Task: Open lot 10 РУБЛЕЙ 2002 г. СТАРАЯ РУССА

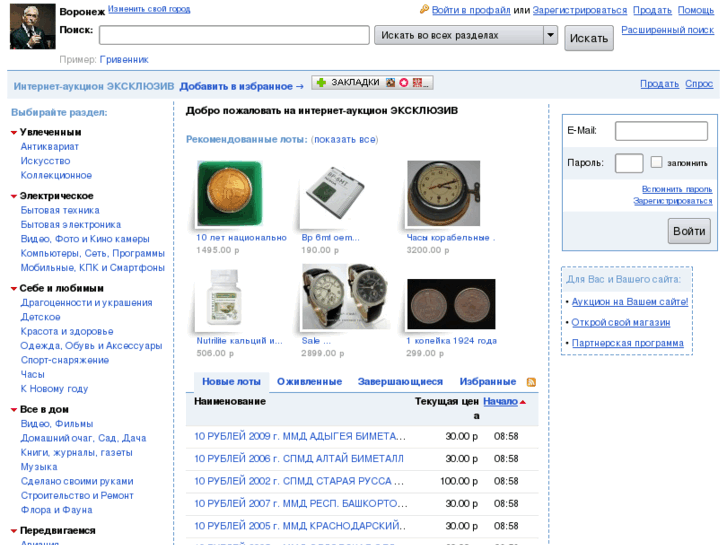Action: point(299,481)
